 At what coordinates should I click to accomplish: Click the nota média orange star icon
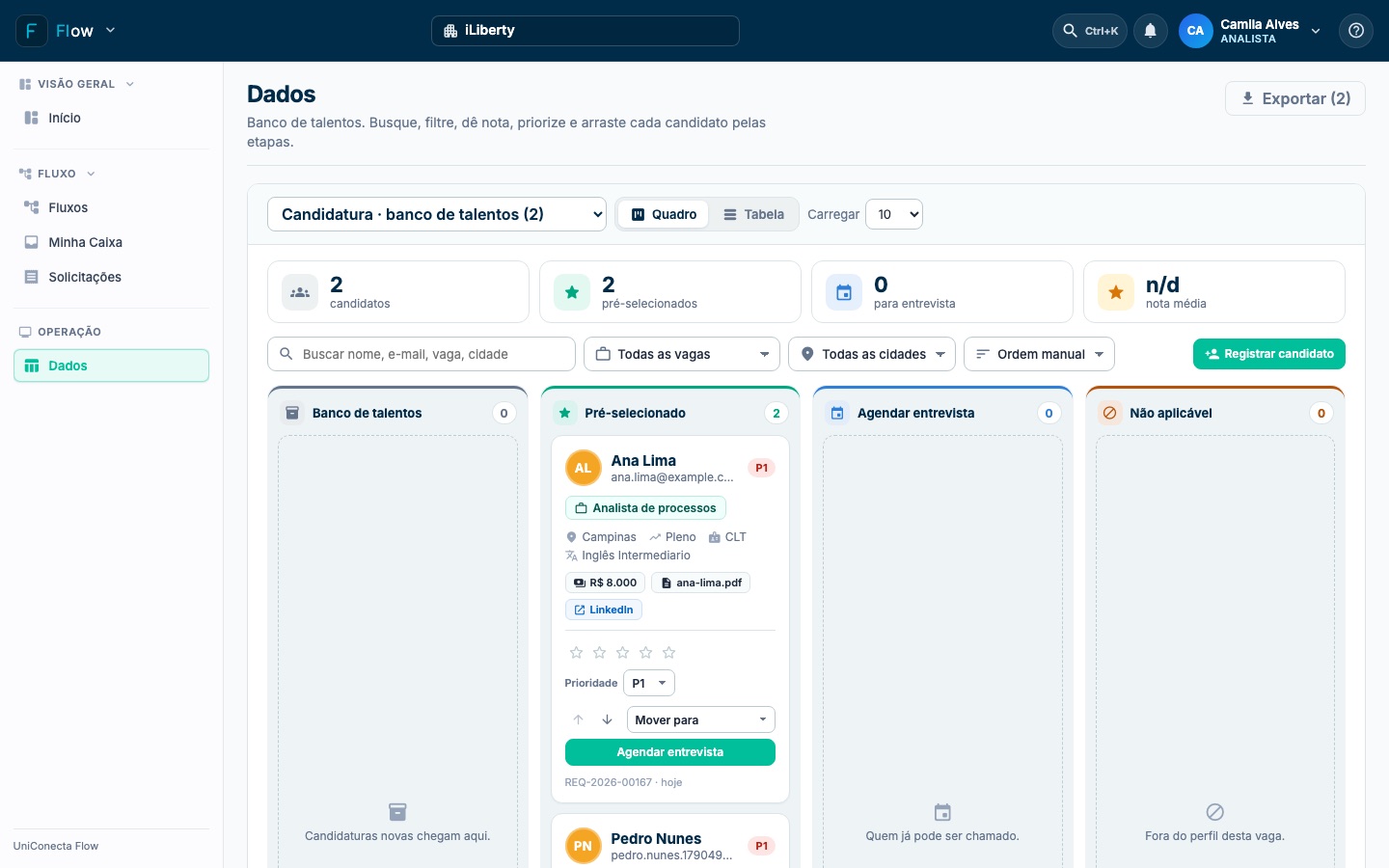click(x=1116, y=292)
